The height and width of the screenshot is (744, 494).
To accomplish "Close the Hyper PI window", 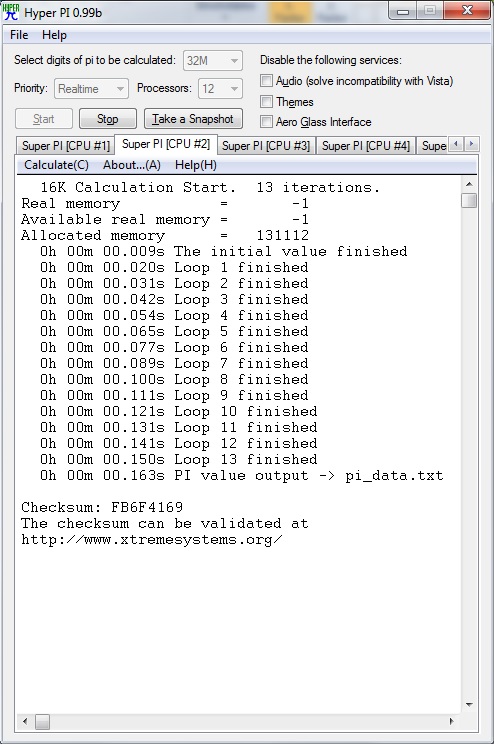I will coord(467,10).
